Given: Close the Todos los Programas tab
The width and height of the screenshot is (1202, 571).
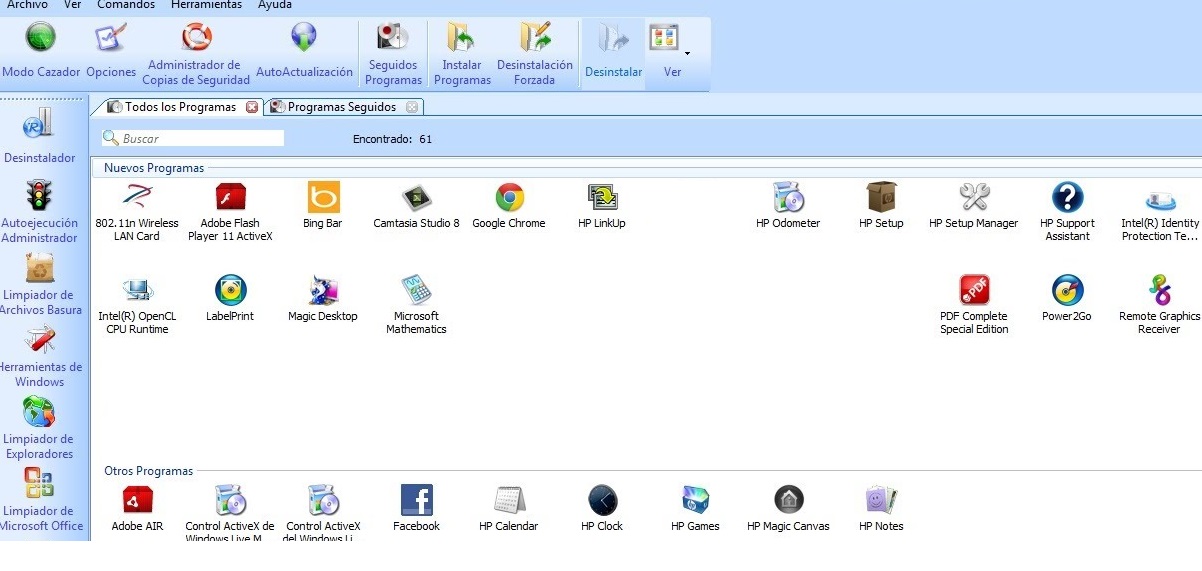Looking at the screenshot, I should point(252,107).
